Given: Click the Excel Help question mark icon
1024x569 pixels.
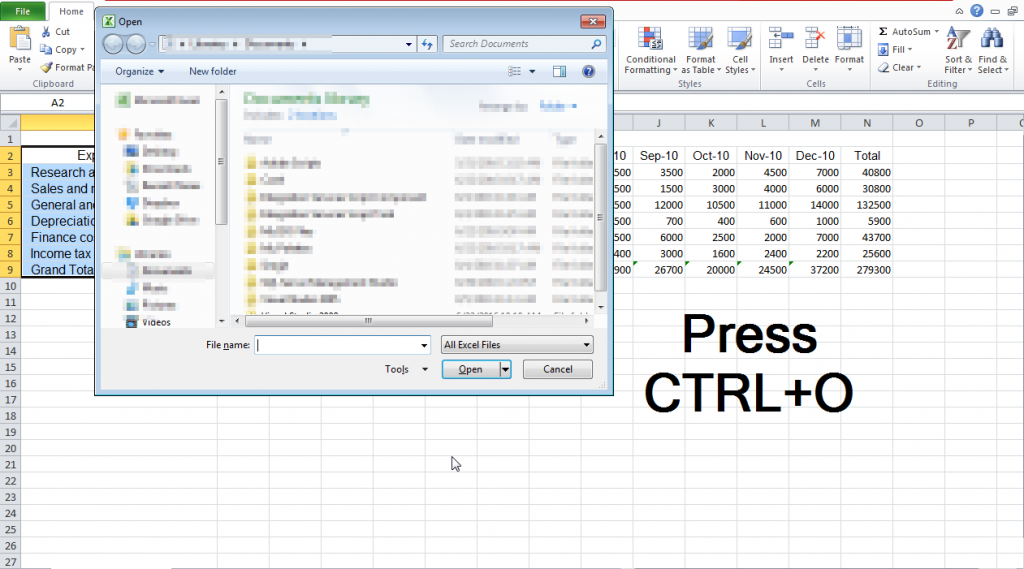Looking at the screenshot, I should point(976,10).
